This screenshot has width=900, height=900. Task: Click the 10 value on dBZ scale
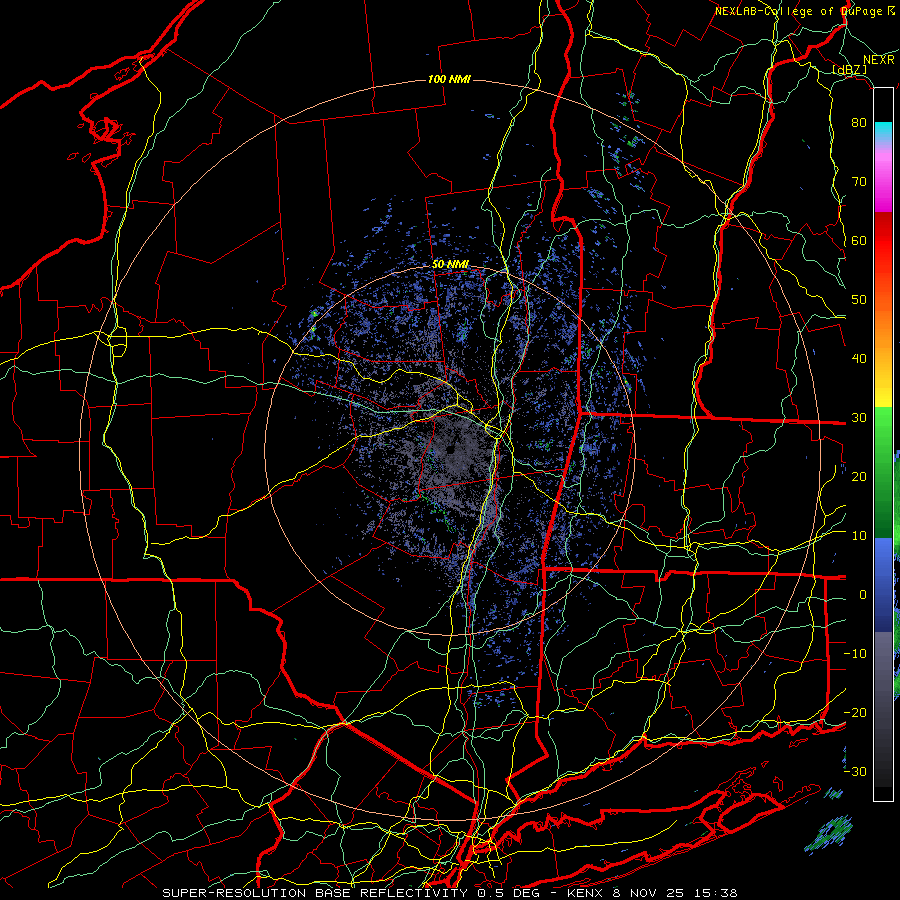tap(859, 536)
